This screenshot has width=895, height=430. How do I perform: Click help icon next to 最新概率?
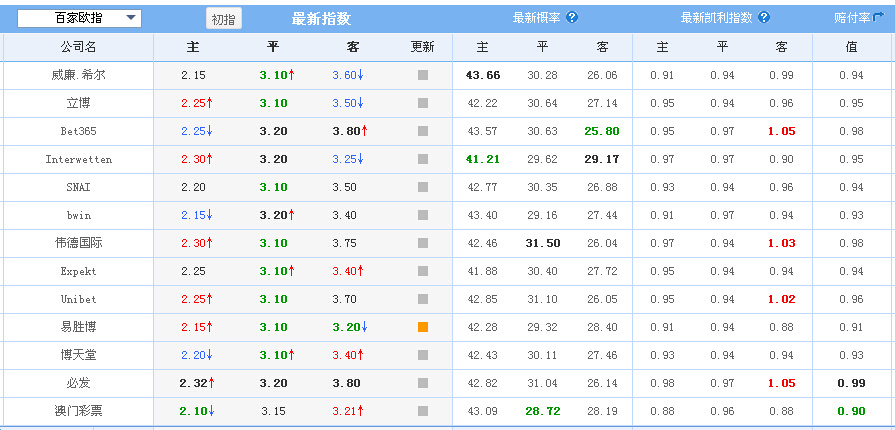coord(572,18)
